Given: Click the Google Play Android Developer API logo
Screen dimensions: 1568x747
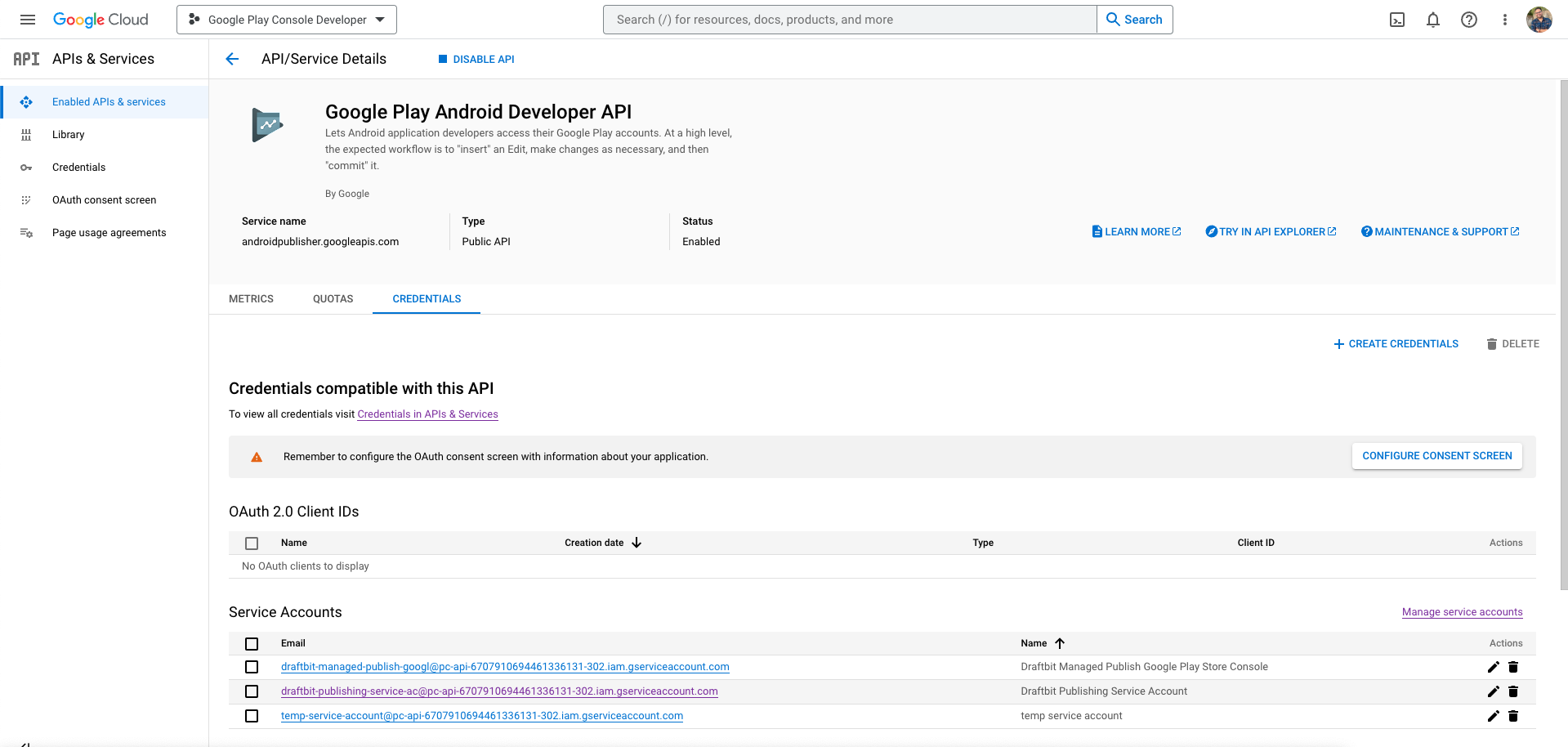Looking at the screenshot, I should tap(267, 125).
